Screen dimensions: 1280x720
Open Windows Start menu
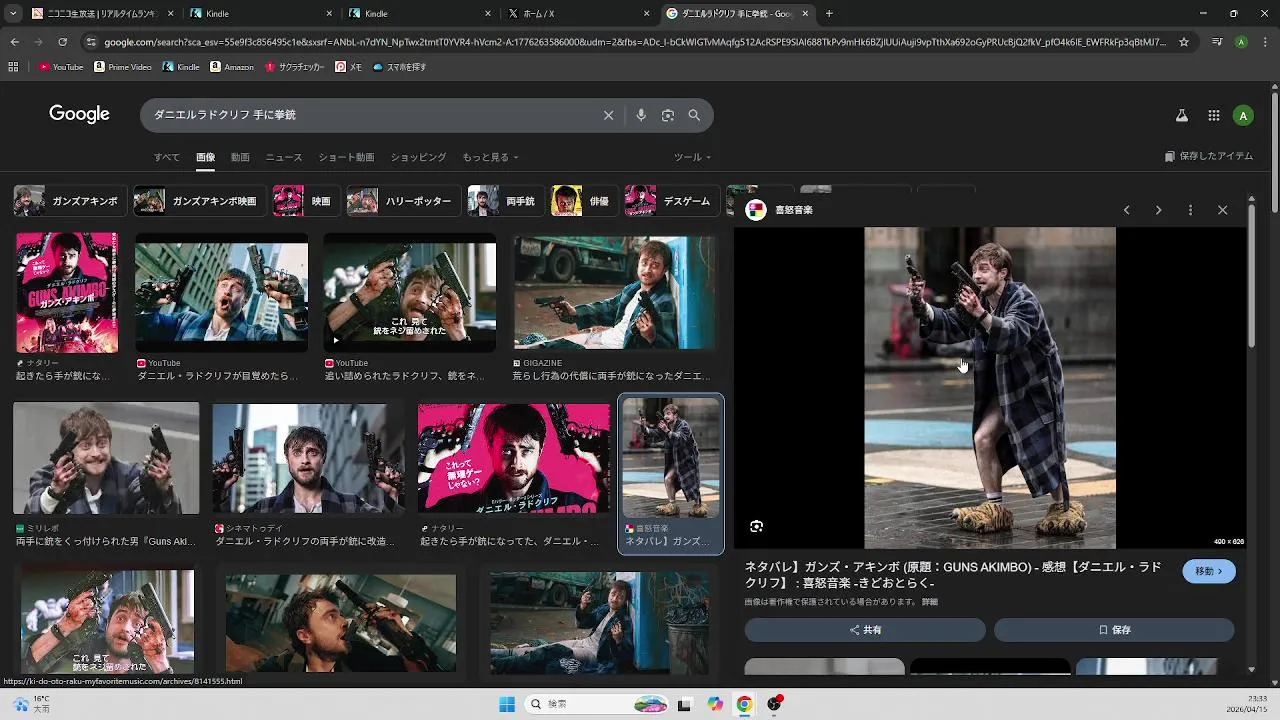click(x=507, y=704)
